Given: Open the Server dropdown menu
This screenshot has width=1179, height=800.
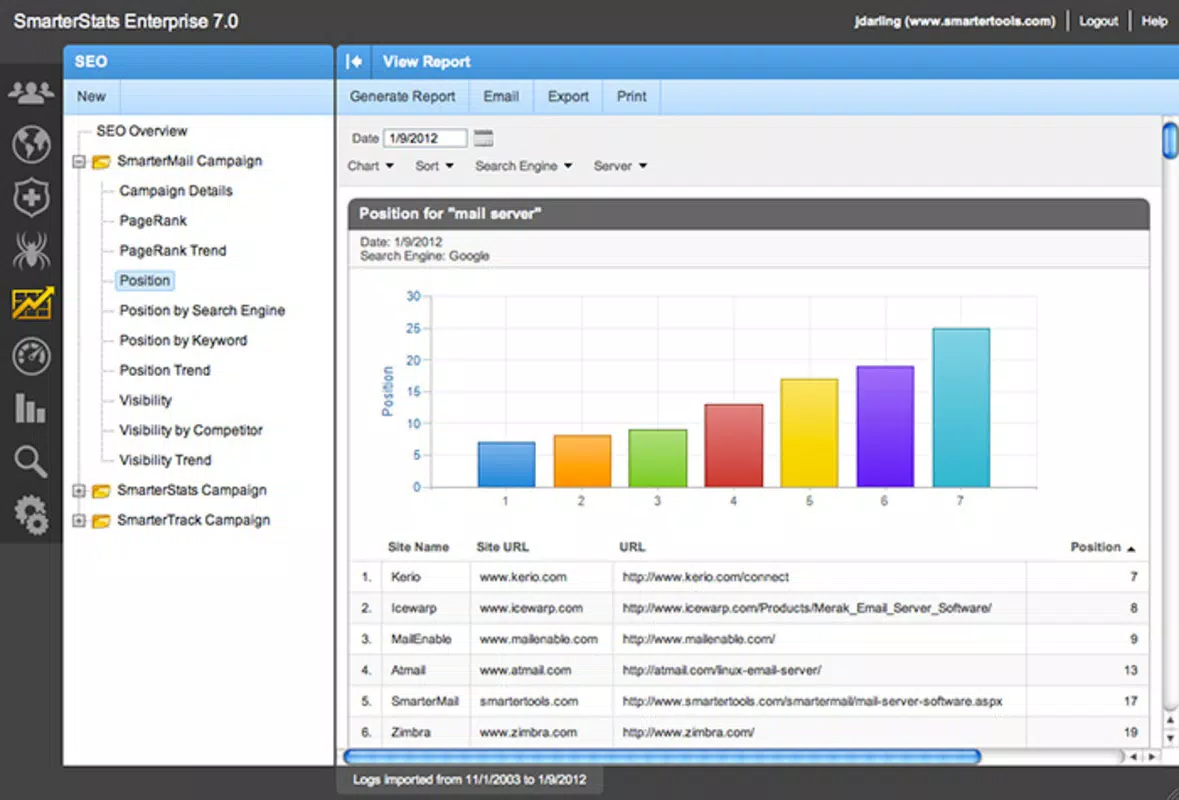Looking at the screenshot, I should (x=620, y=166).
